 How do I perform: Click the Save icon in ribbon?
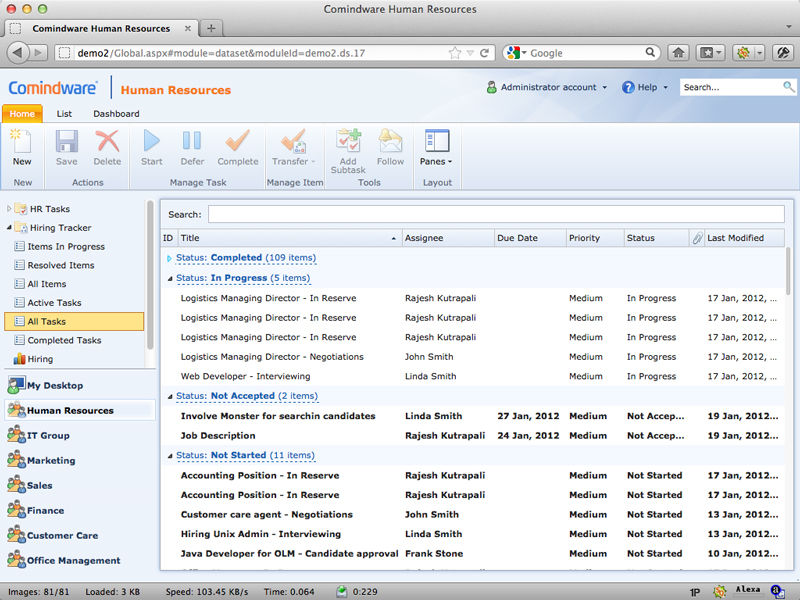pyautogui.click(x=66, y=142)
